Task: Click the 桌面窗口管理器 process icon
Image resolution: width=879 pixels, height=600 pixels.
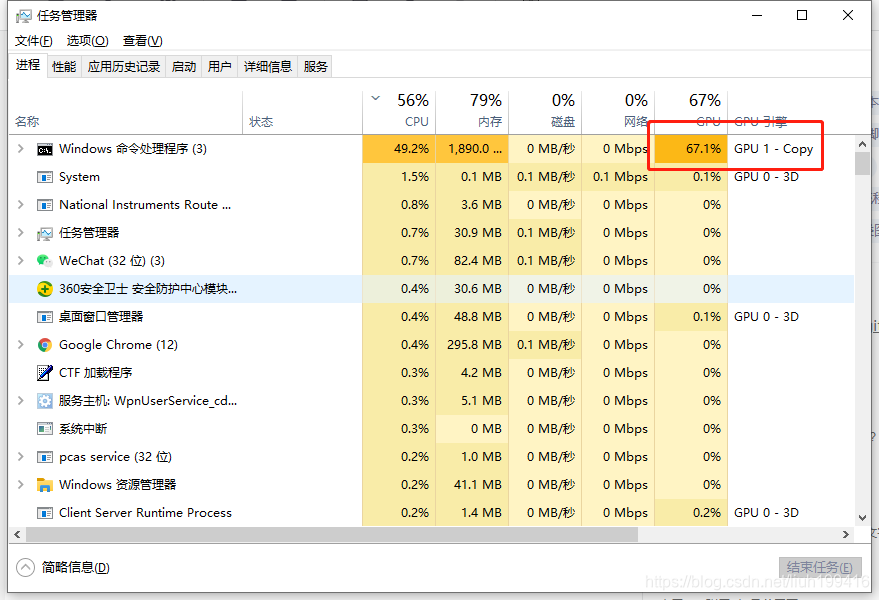Action: [45, 317]
